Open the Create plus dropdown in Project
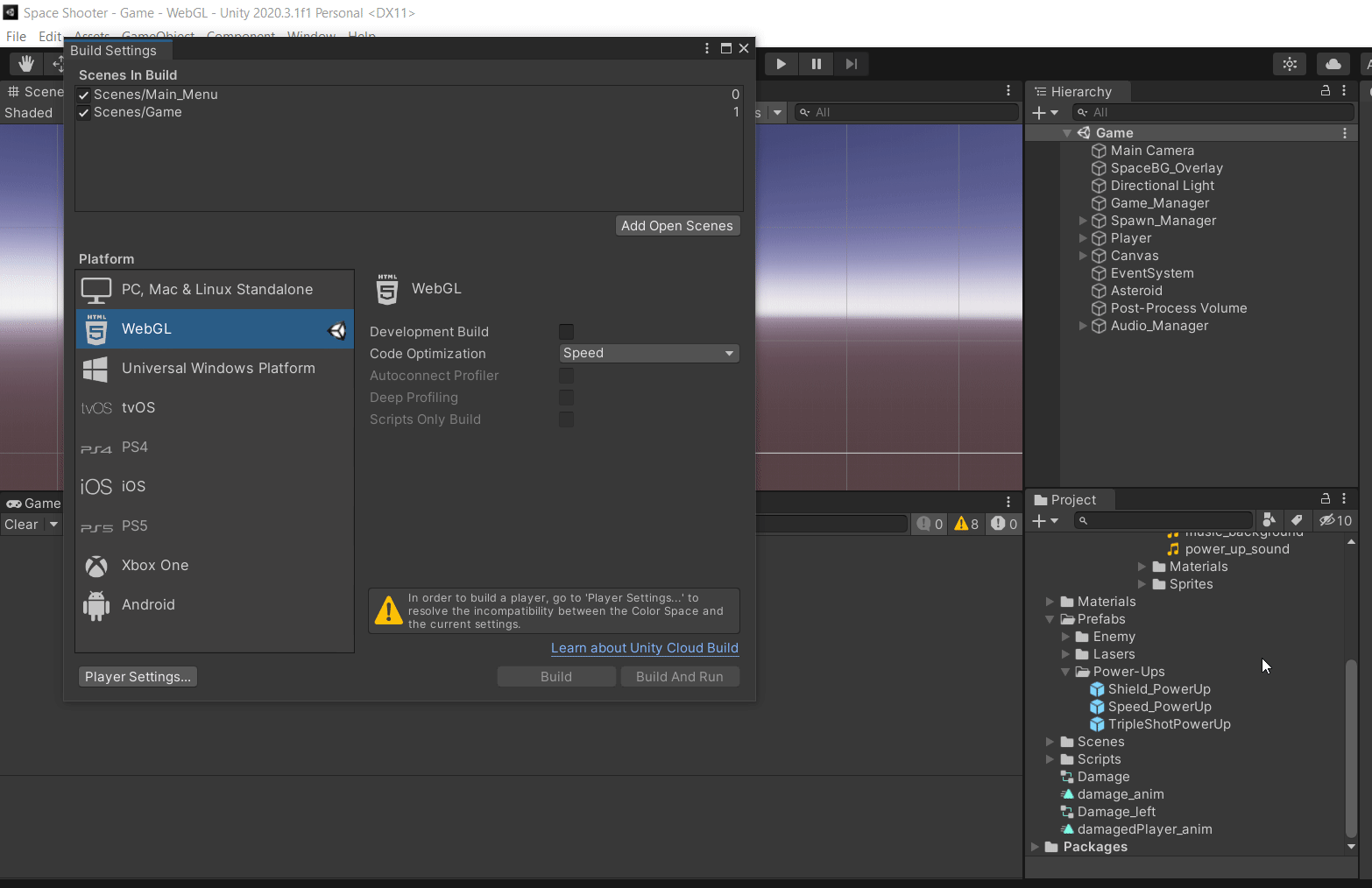Image resolution: width=1372 pixels, height=888 pixels. click(1045, 520)
